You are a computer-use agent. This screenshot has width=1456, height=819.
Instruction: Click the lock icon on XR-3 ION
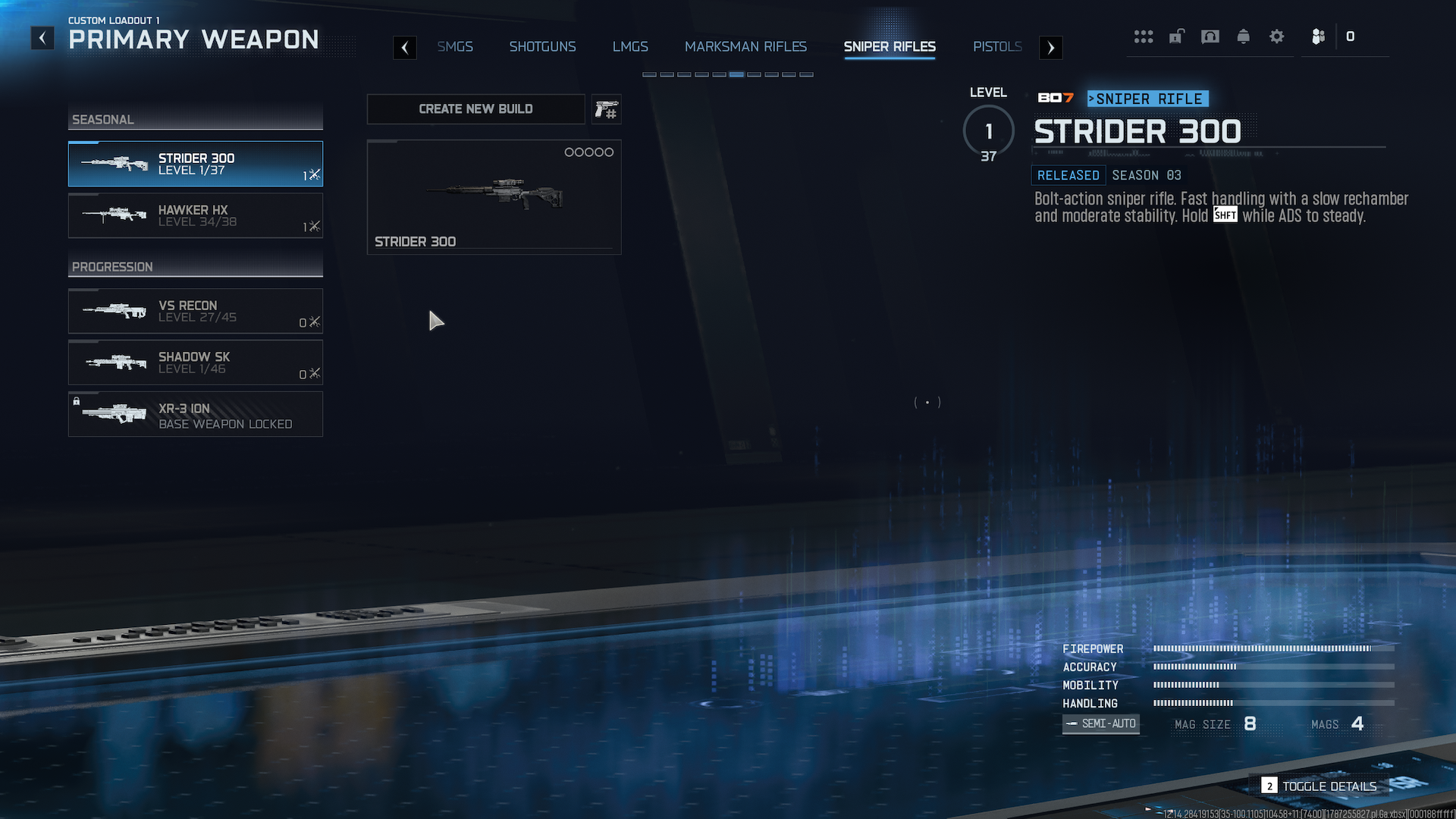point(76,401)
